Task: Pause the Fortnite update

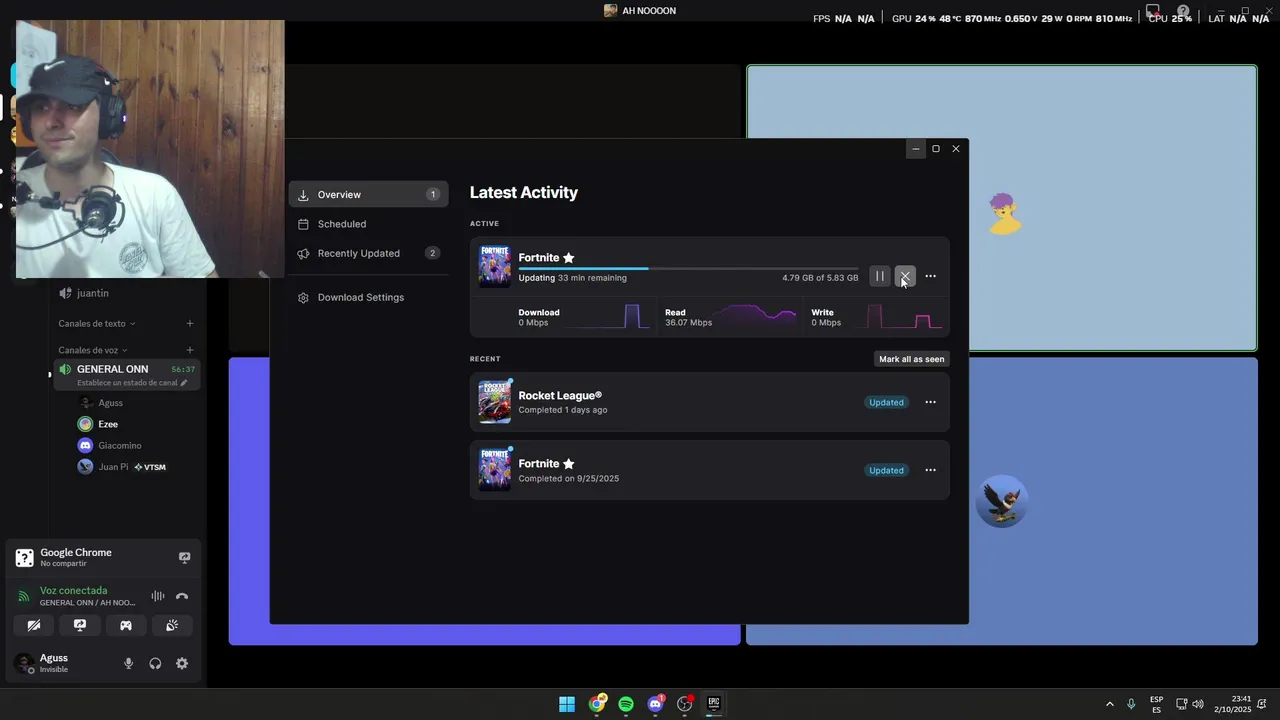Action: click(880, 277)
